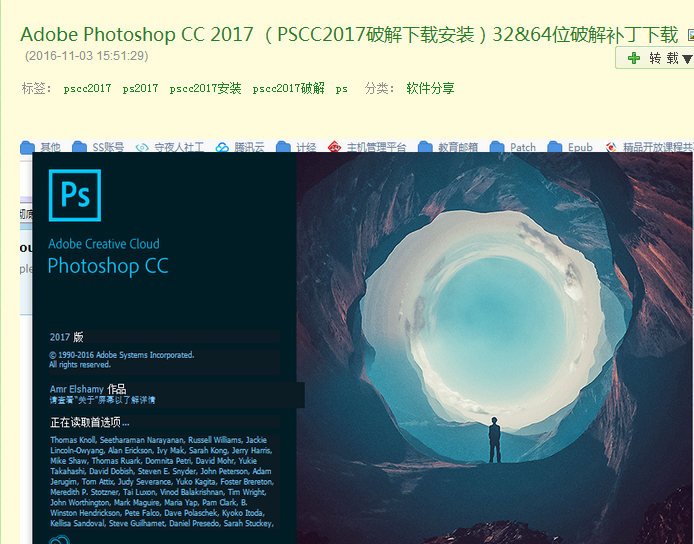Select the pscc2017破解 tag
694x544 pixels.
(x=289, y=89)
